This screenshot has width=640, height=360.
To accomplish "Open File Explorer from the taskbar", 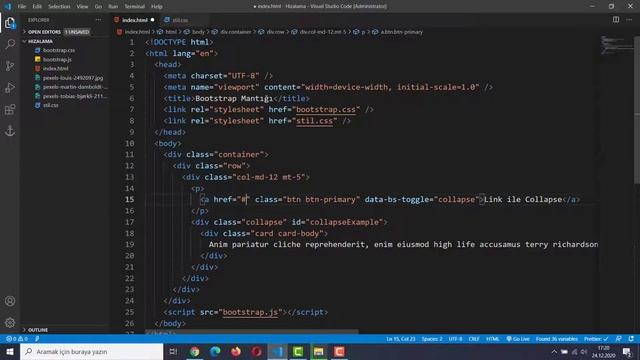I will [x=318, y=351].
